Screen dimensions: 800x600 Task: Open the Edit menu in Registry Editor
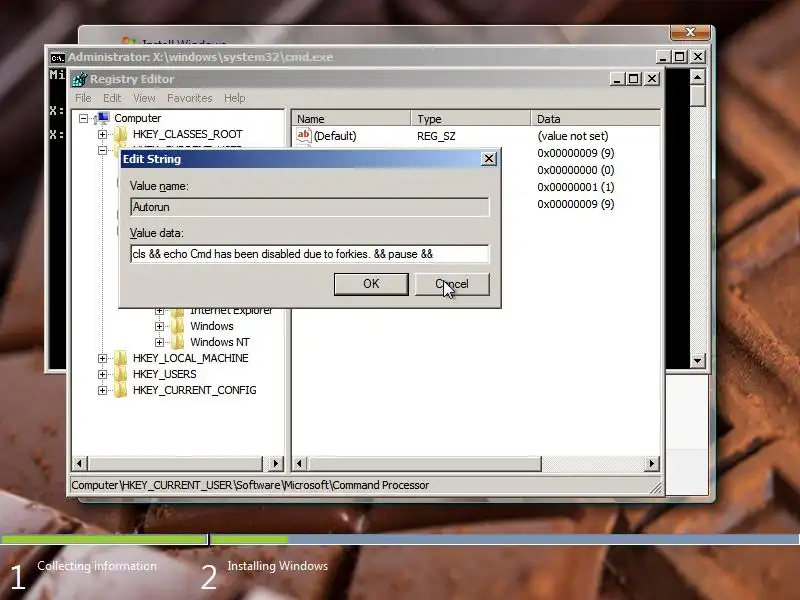(x=112, y=98)
